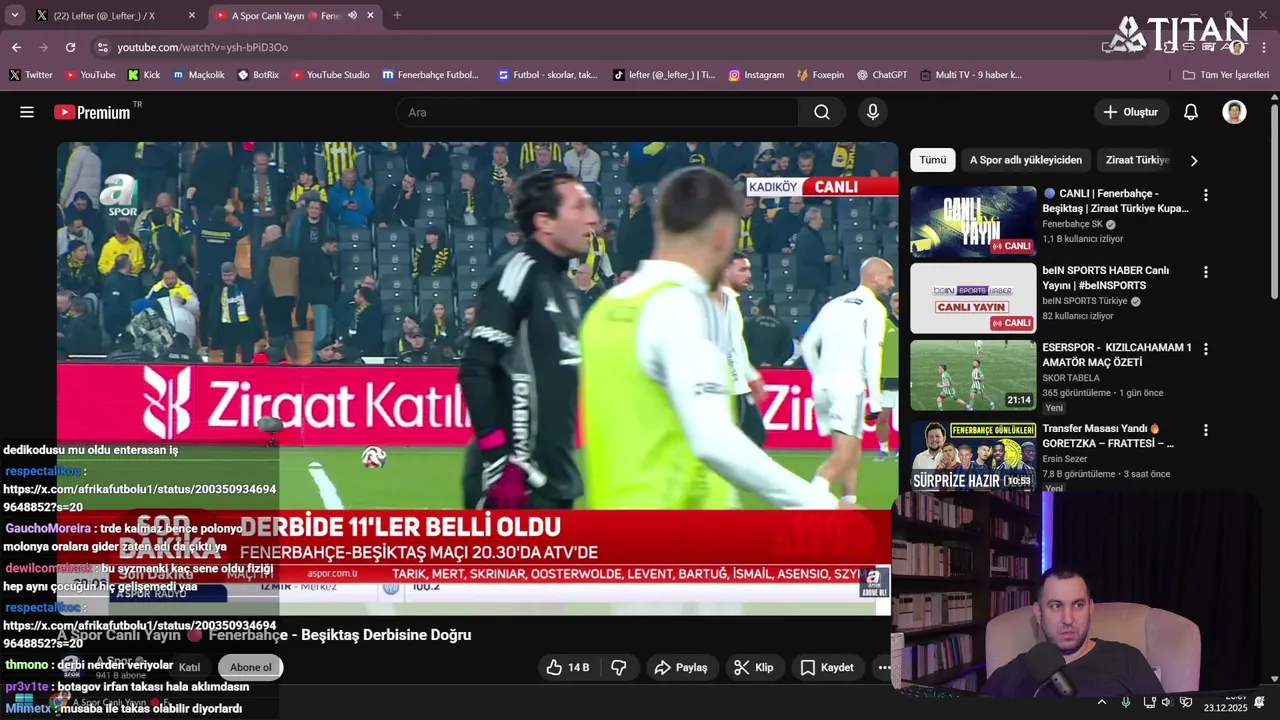Start voice search with microphone icon

click(873, 112)
